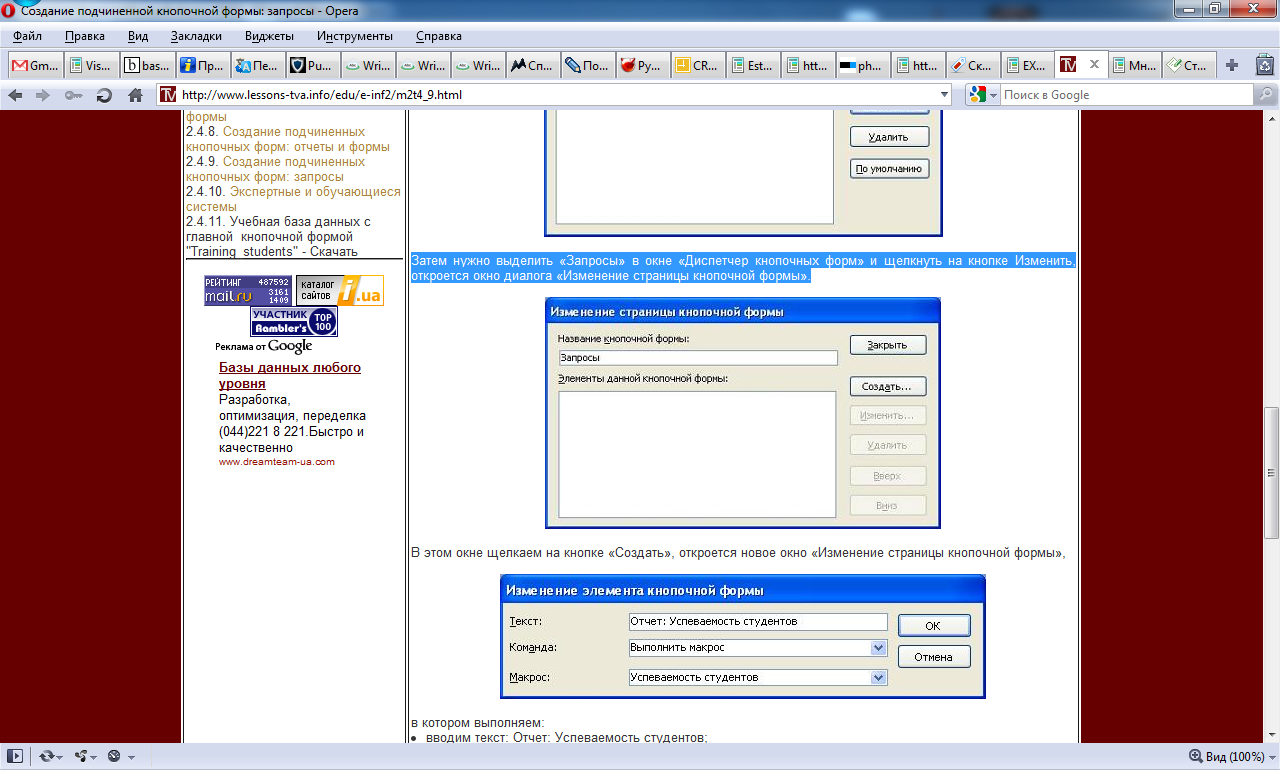Click the Реклама от Google label
Screen dimensions: 1280x770
pos(264,346)
